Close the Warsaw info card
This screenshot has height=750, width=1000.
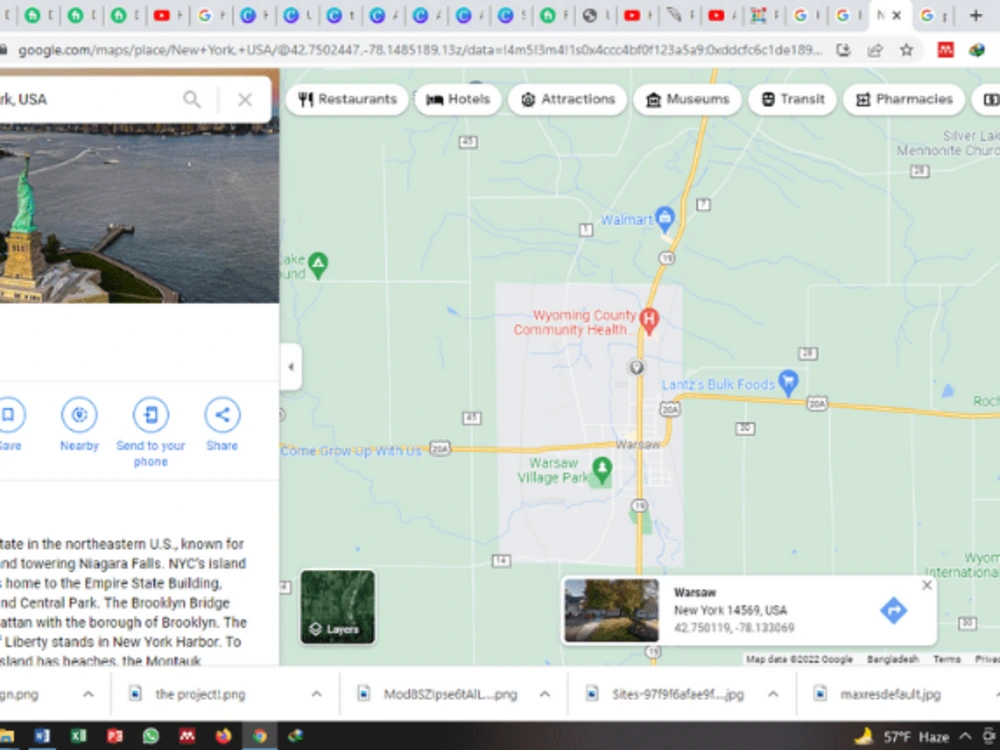pyautogui.click(x=927, y=585)
